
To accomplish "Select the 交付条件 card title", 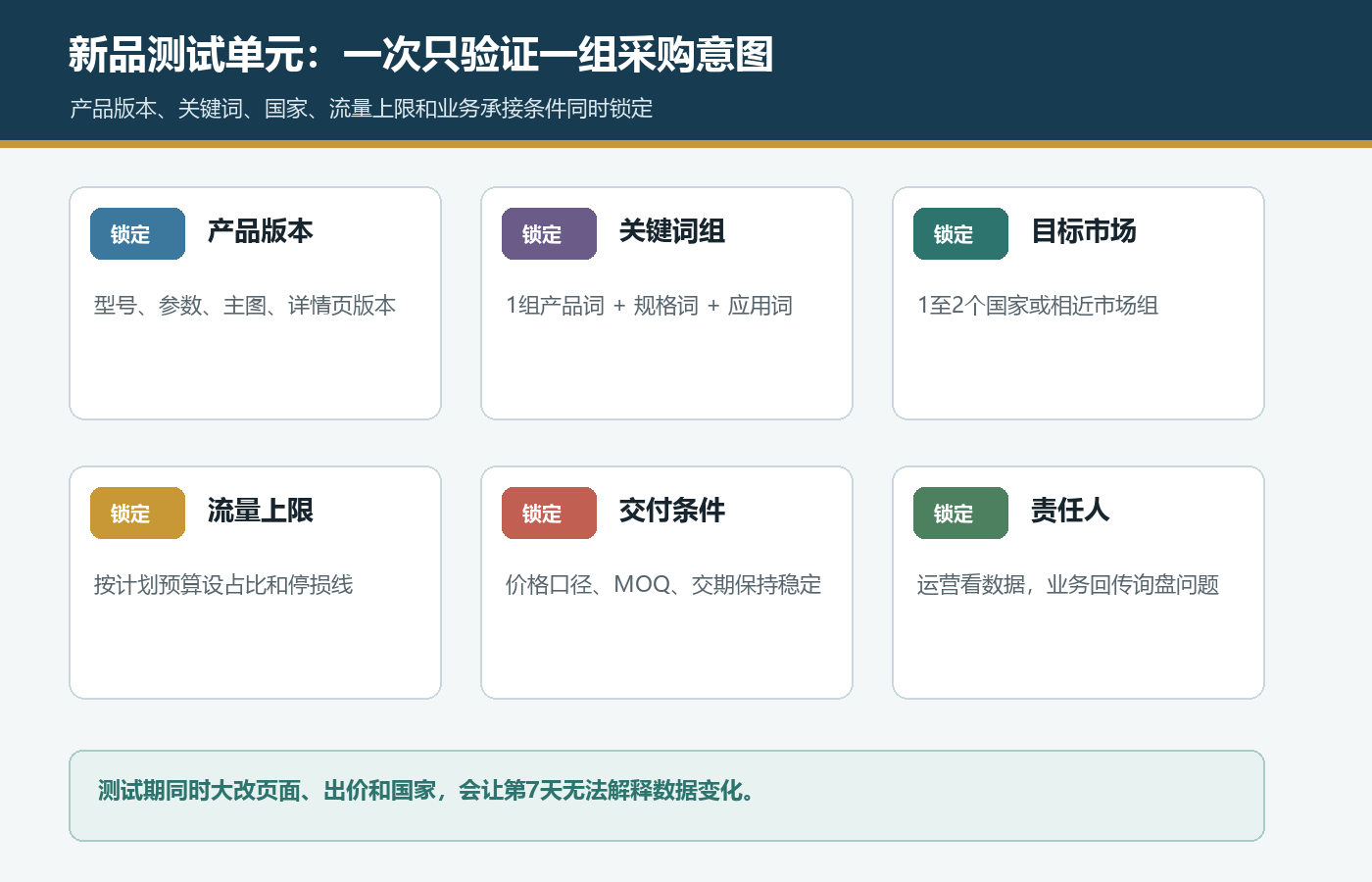I will 672,511.
